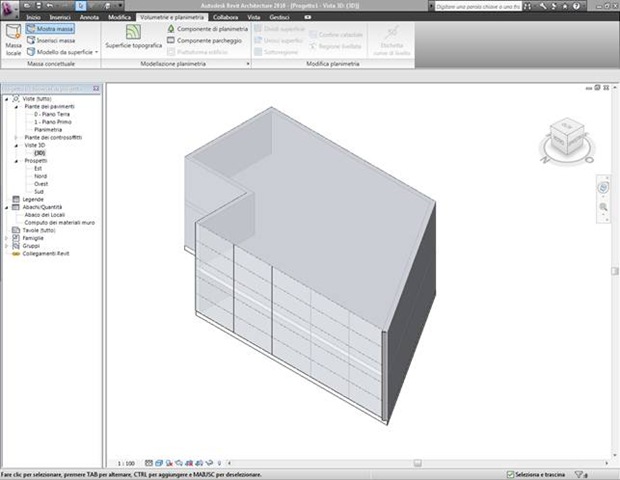Click the ViewCube navigation cube
This screenshot has width=620, height=480.
567,136
